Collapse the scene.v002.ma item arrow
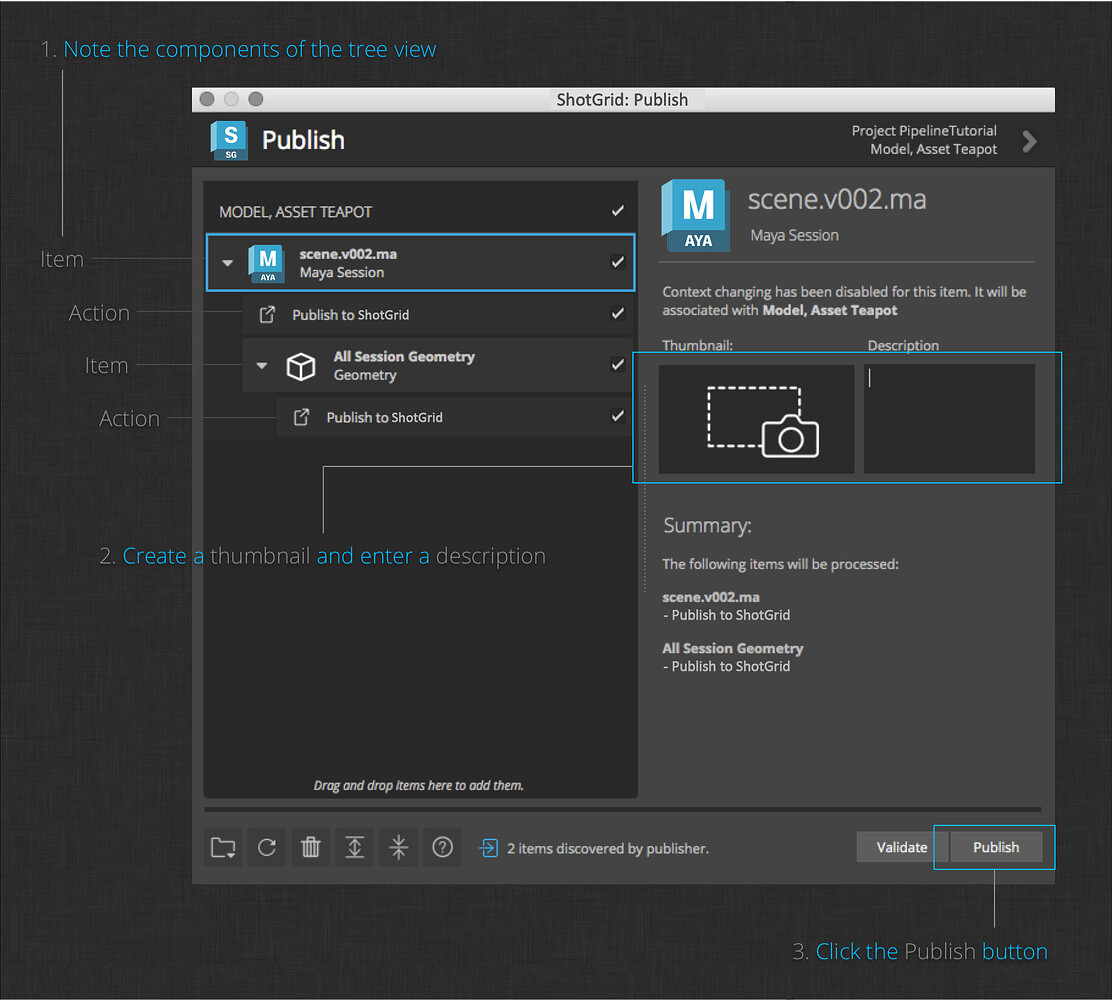 228,263
